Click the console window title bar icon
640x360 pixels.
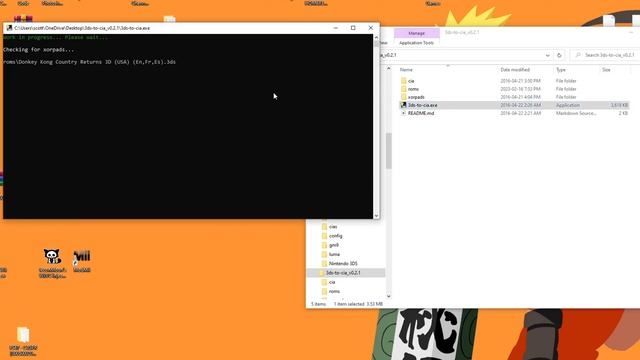point(9,28)
